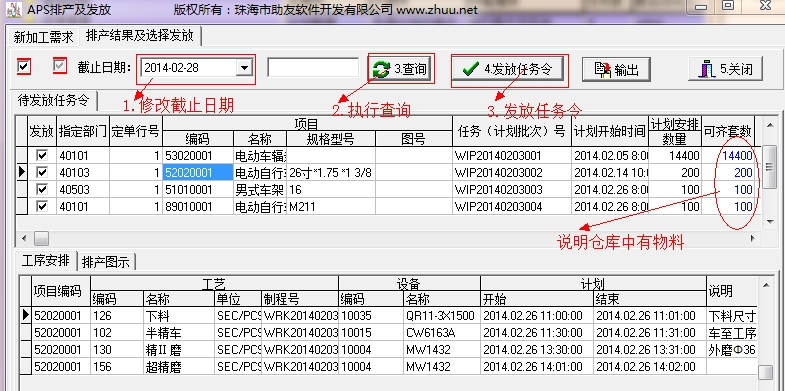Click the equipment code cell 10035
The image size is (785, 391).
[371, 316]
